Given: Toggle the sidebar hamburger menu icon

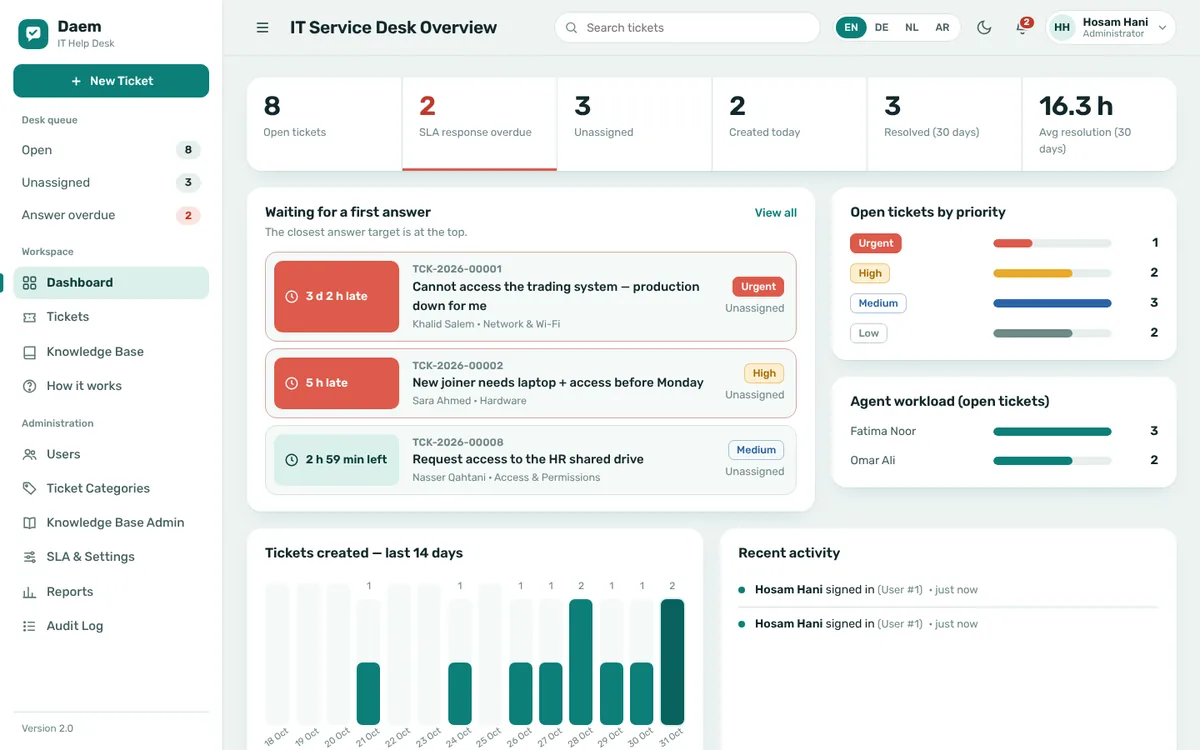Looking at the screenshot, I should [x=263, y=28].
